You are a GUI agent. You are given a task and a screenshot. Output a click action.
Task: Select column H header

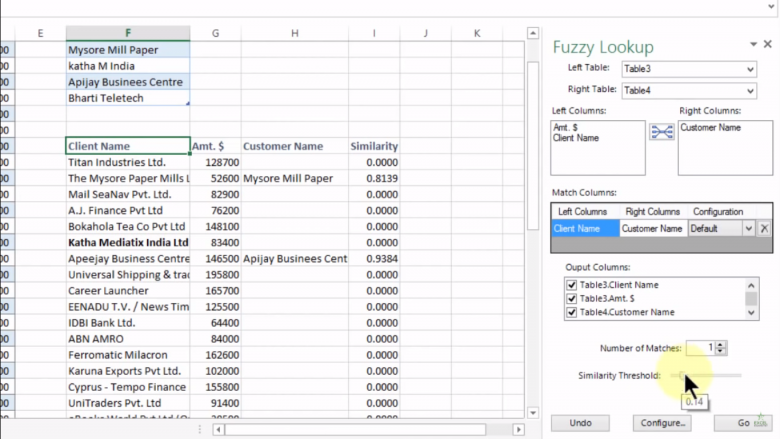pos(295,33)
